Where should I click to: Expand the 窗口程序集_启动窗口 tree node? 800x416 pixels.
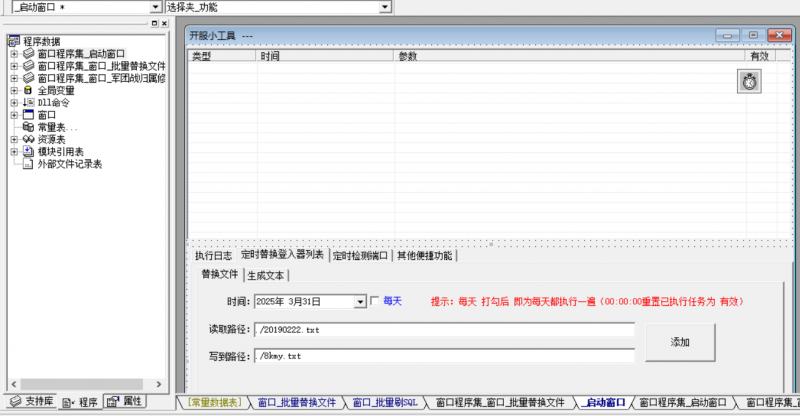click(x=14, y=54)
